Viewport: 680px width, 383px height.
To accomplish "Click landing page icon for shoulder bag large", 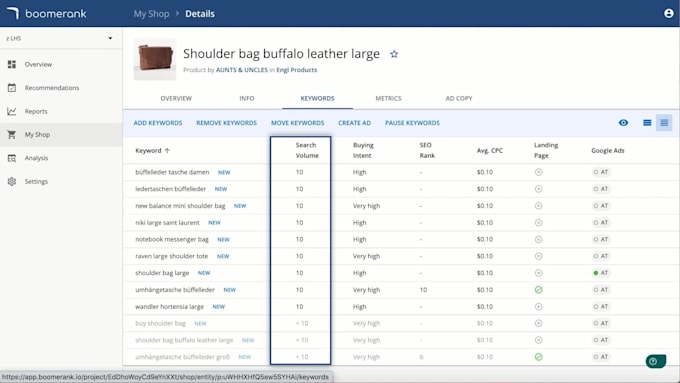I will point(539,273).
